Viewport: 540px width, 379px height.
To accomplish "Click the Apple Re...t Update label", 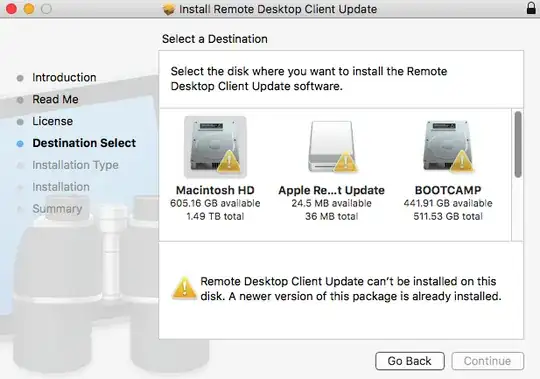I will 331,190.
